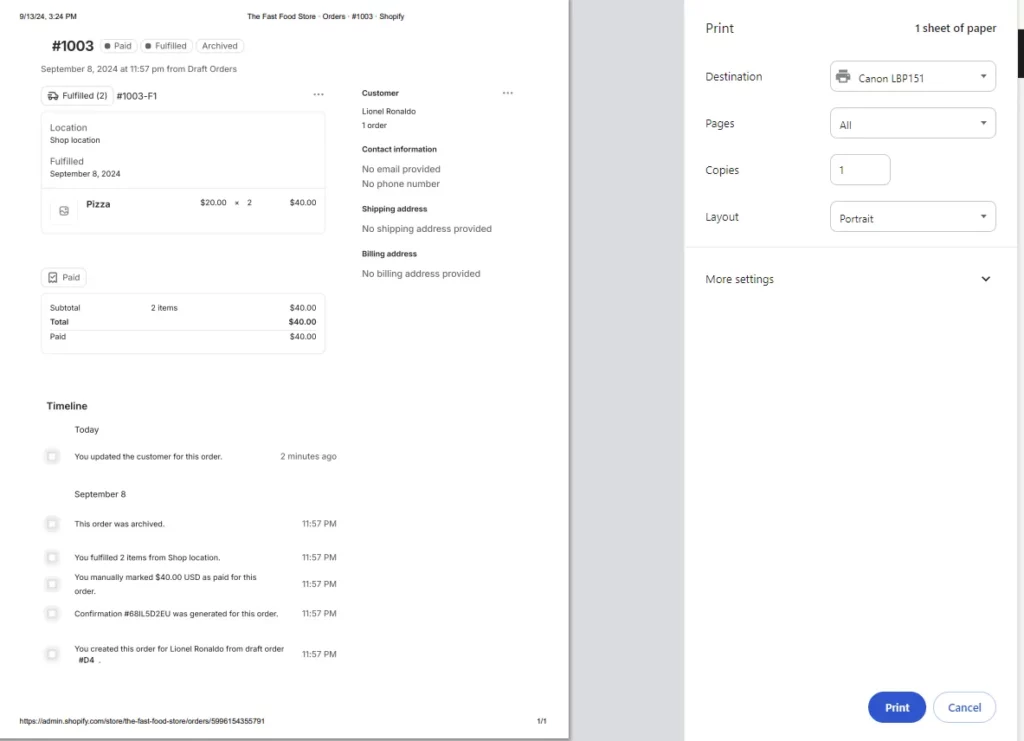Click the Pizza product name

98,204
